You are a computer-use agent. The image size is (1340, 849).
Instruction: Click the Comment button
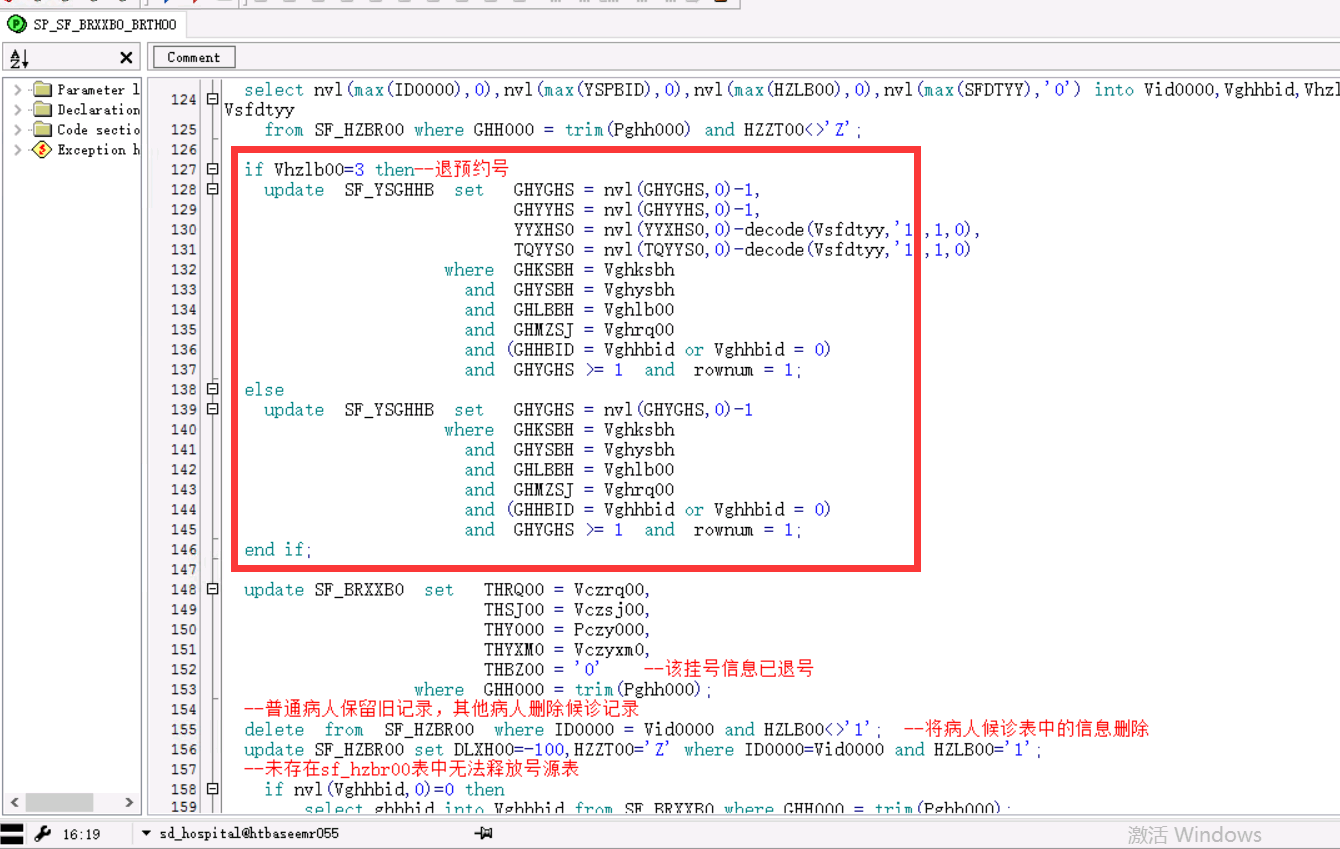point(193,57)
